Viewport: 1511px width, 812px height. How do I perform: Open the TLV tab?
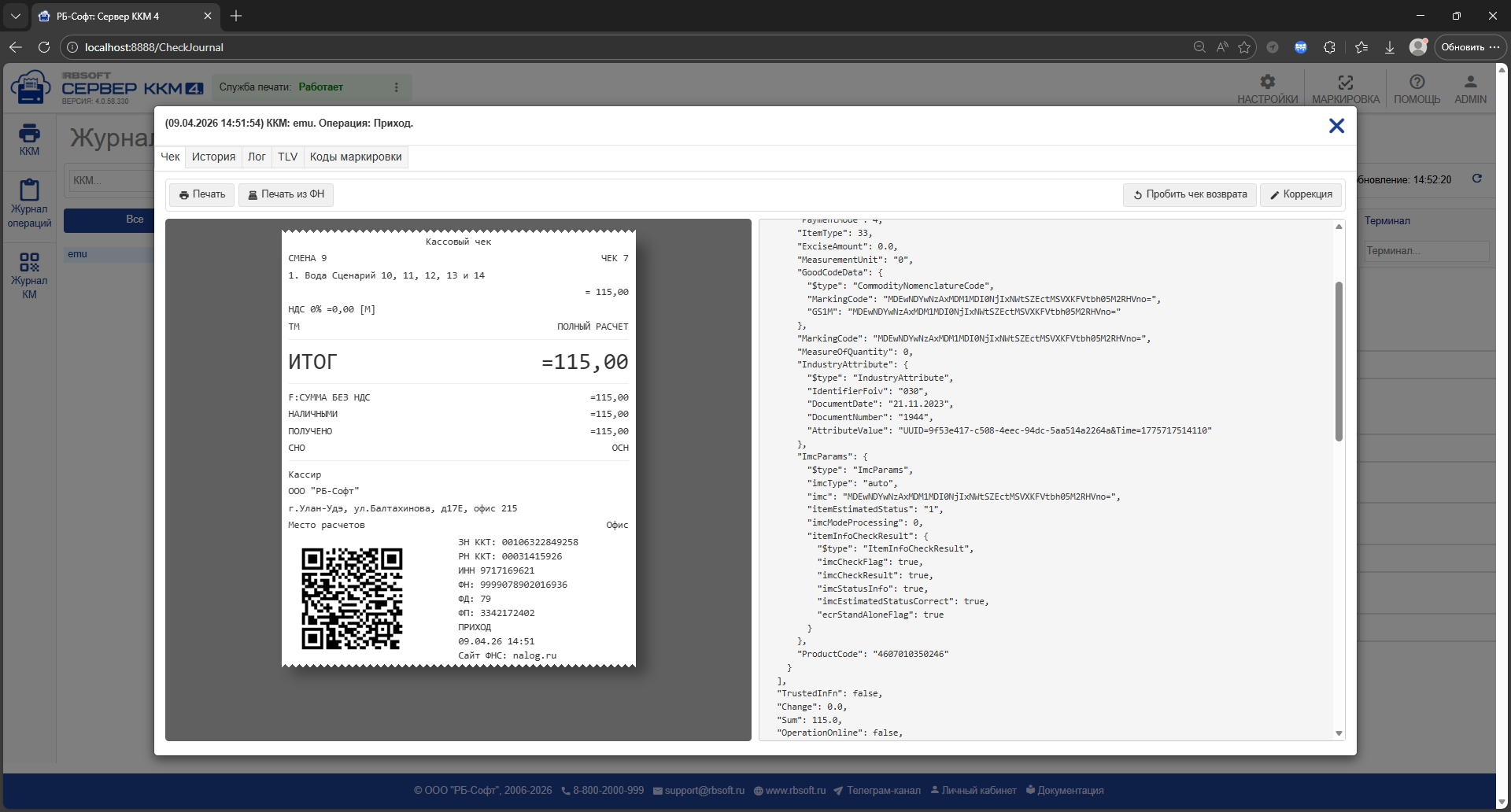287,157
